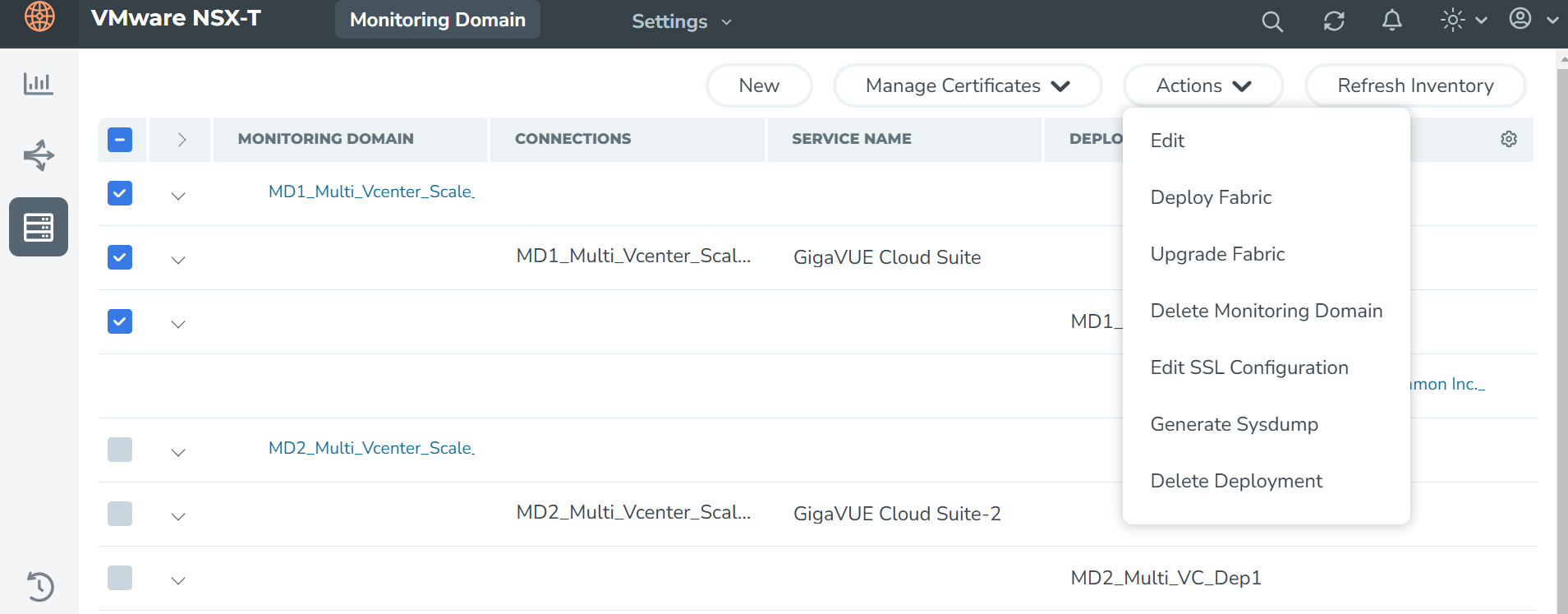
Task: Click the vertical scrollbar on right edge
Action: pos(1561,329)
